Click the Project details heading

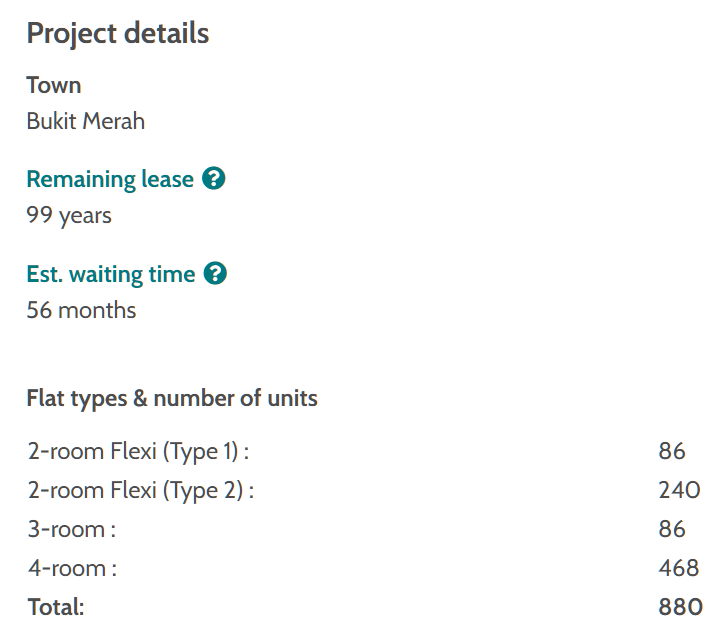[x=118, y=33]
